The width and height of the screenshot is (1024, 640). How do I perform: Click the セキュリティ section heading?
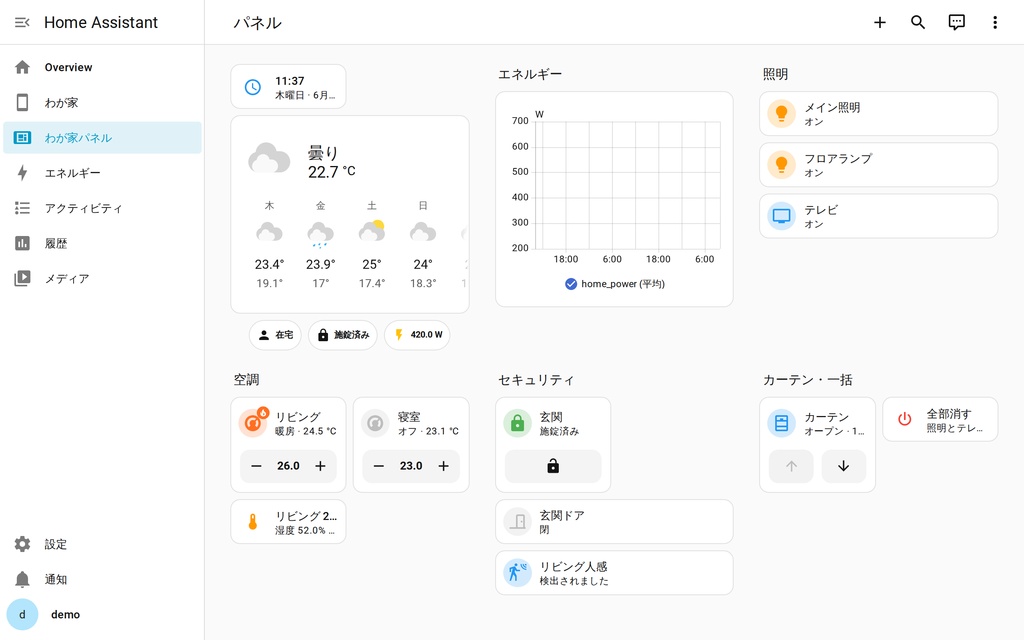pyautogui.click(x=536, y=380)
